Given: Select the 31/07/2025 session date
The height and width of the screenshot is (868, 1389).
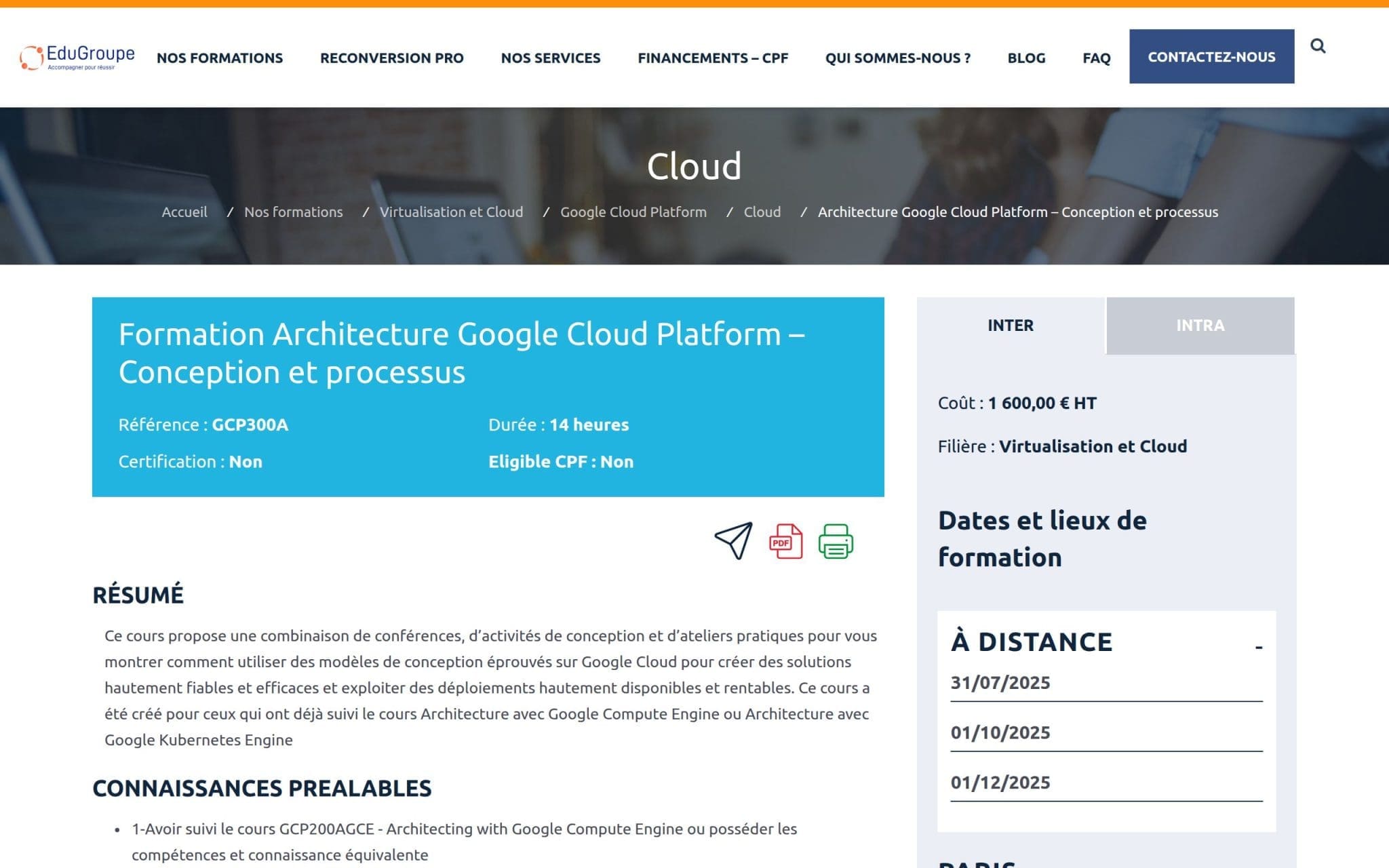Looking at the screenshot, I should click(x=998, y=683).
